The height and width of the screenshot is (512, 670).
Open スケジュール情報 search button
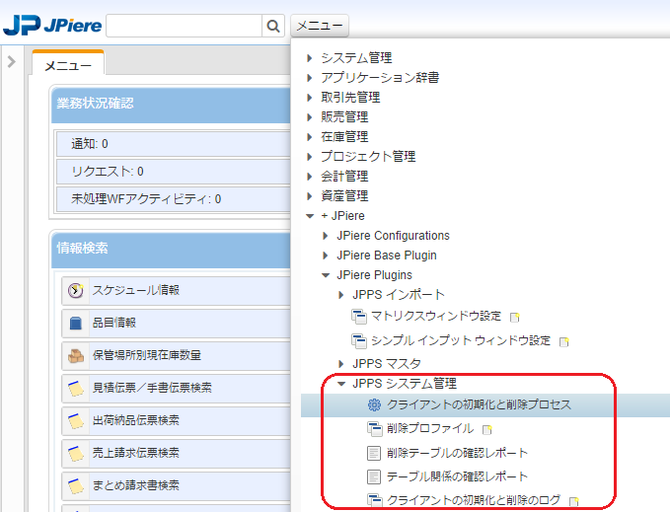[176, 291]
